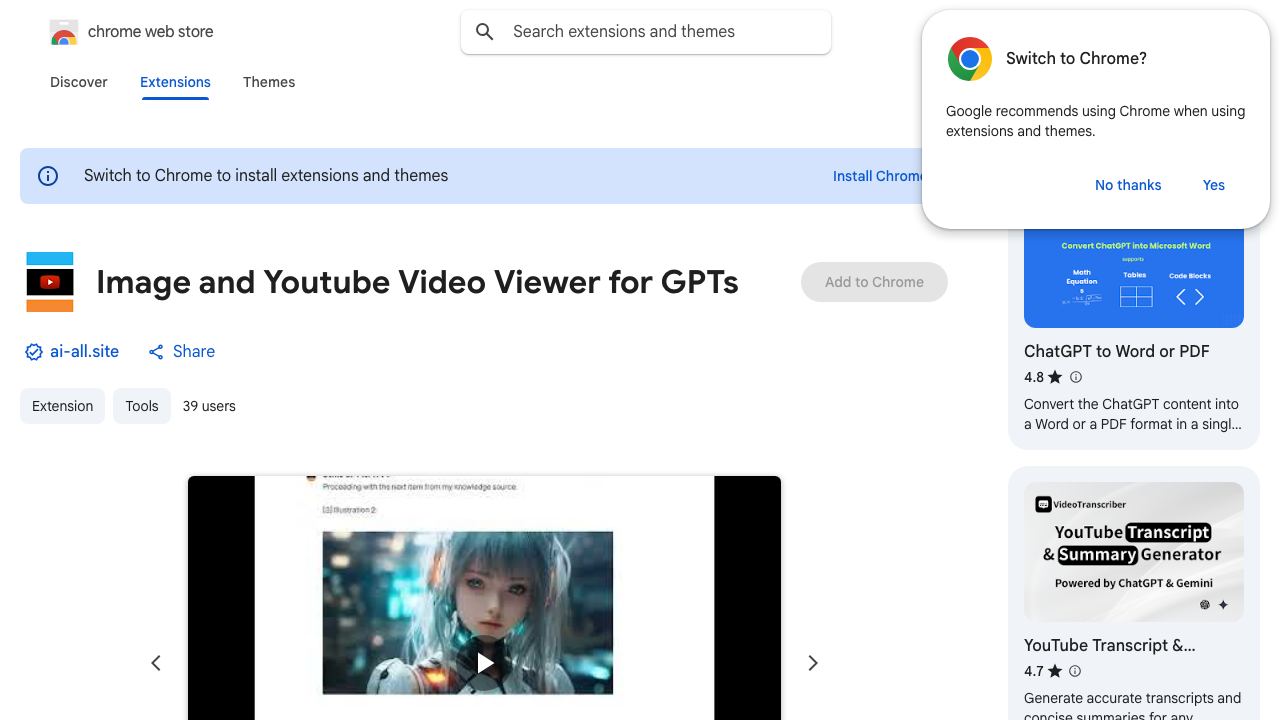Click the info icon in the blue banner

point(48,176)
